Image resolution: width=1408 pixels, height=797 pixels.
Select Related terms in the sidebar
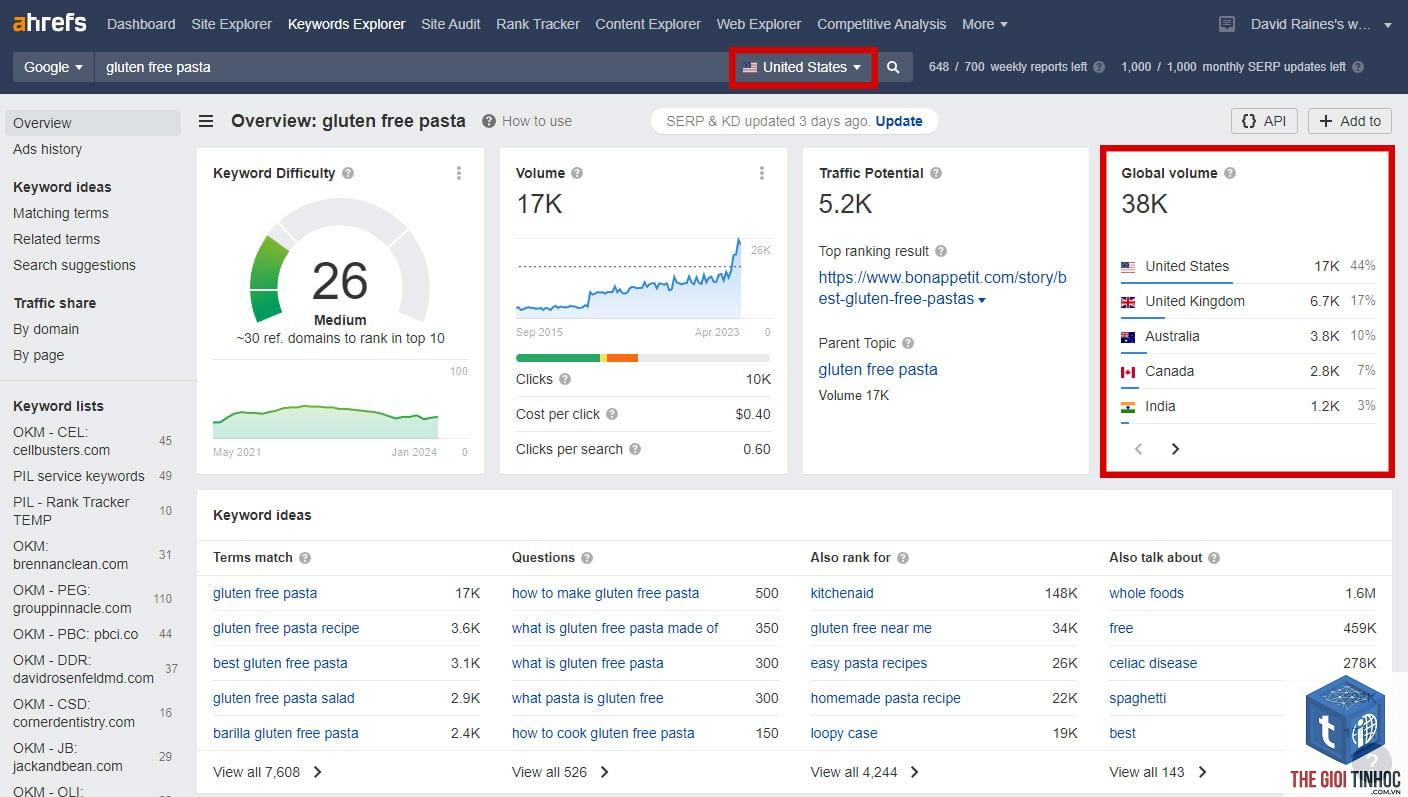coord(56,239)
